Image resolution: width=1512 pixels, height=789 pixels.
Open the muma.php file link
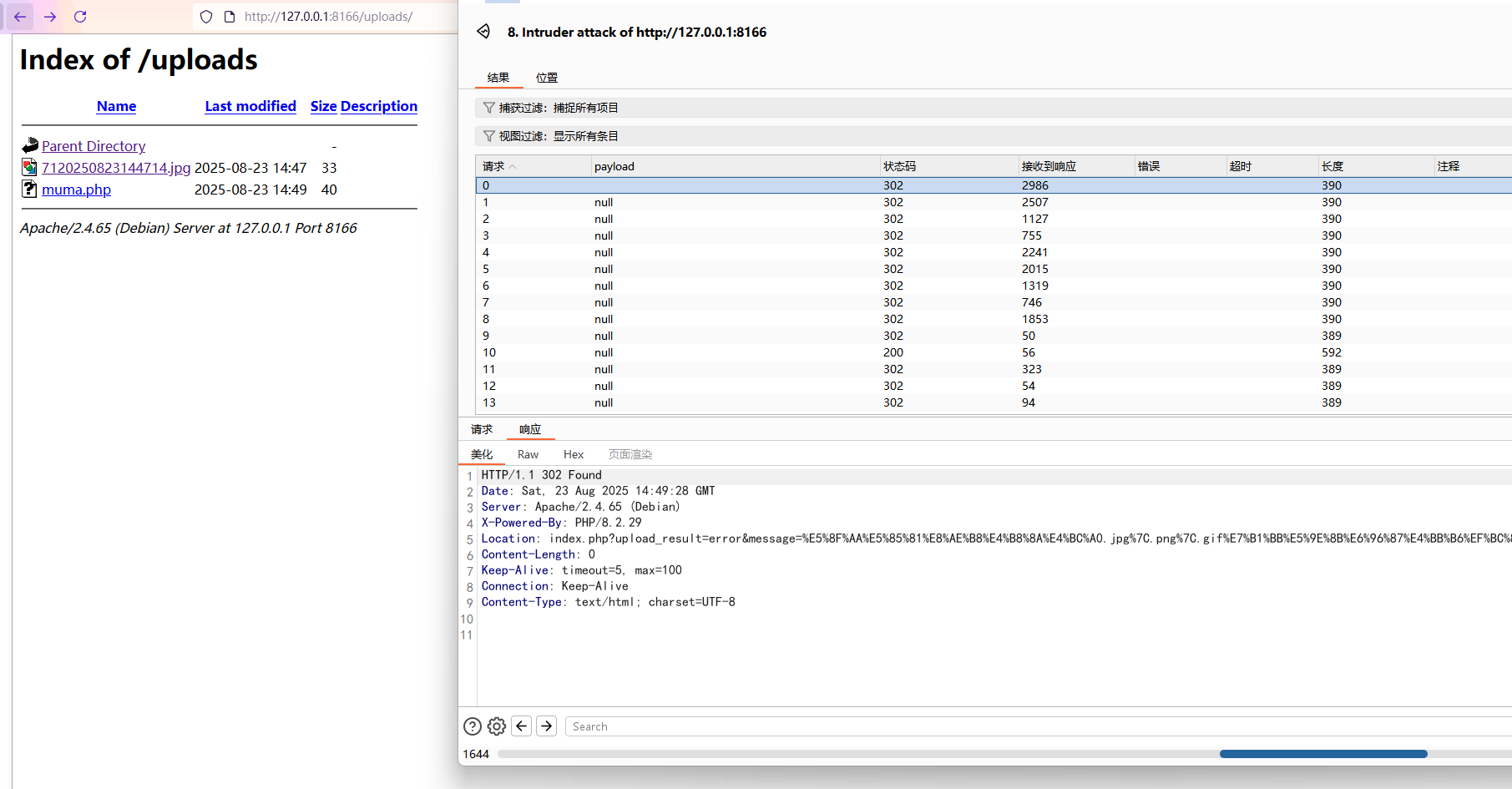pos(76,190)
